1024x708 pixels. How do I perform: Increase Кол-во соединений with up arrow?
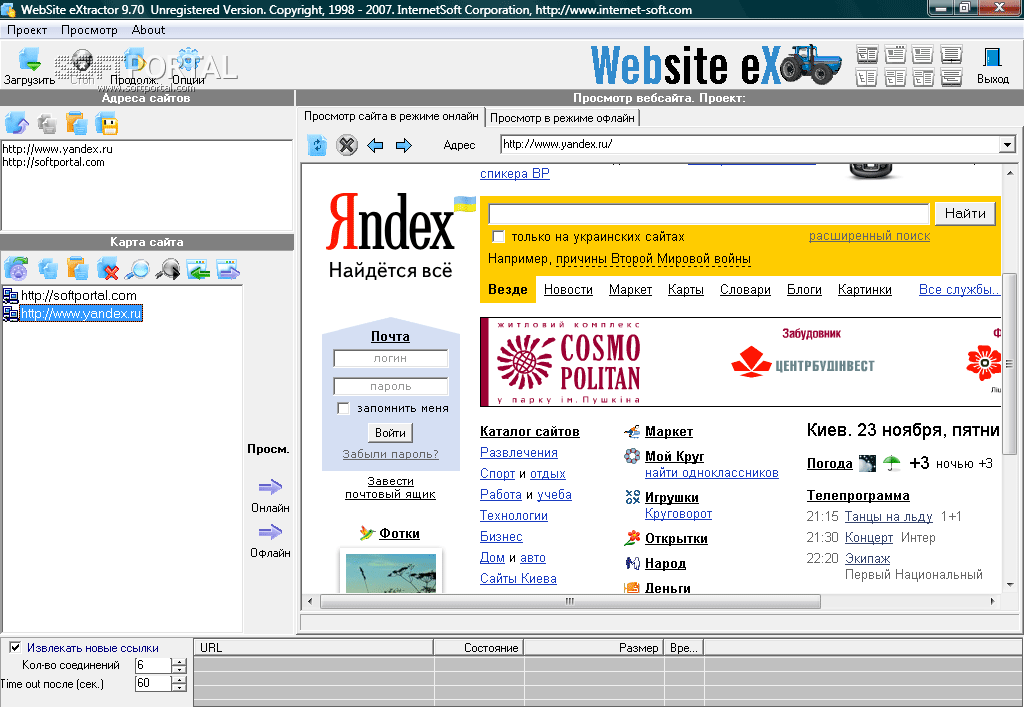[x=178, y=662]
